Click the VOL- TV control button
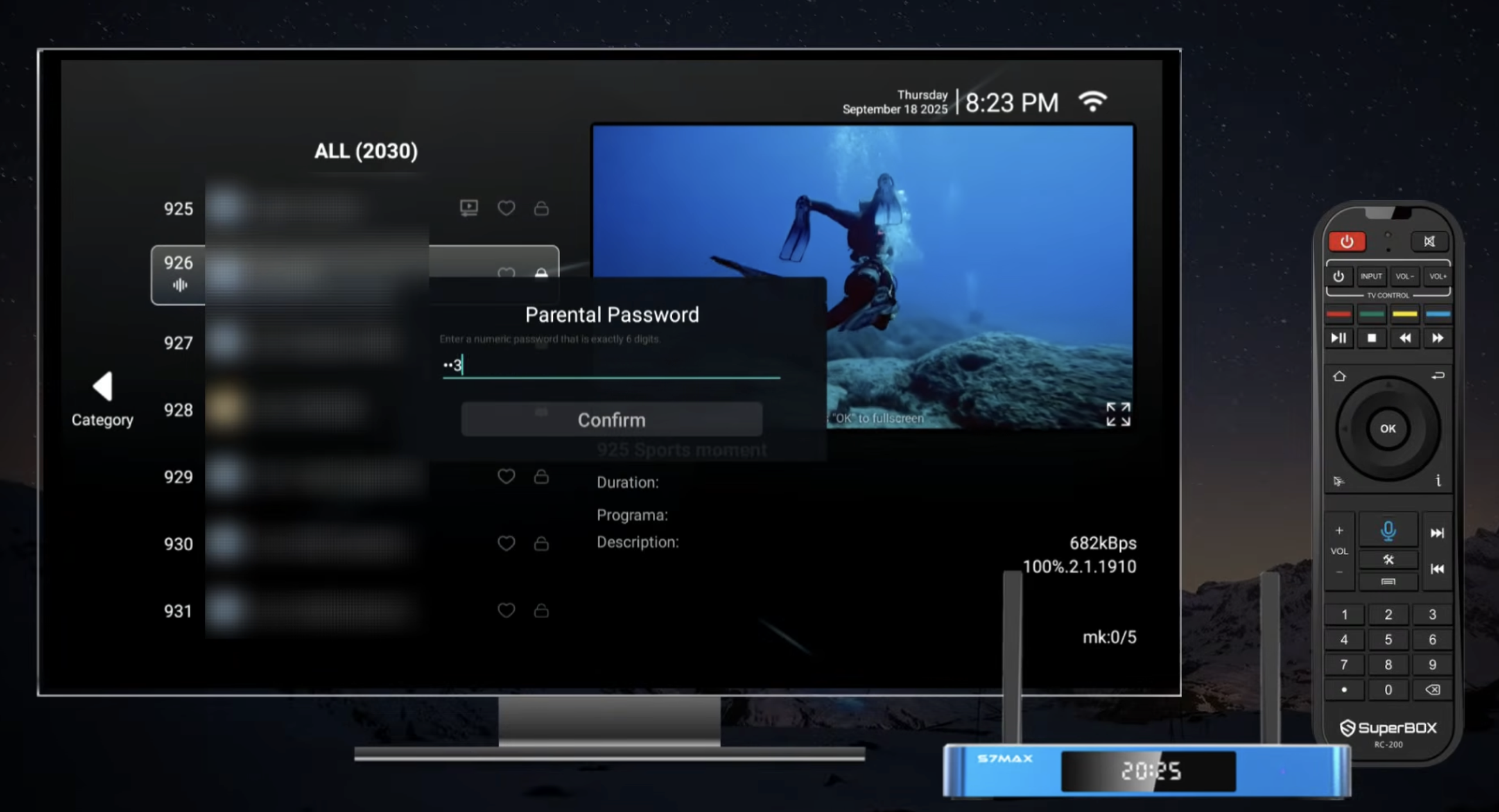 (1404, 276)
